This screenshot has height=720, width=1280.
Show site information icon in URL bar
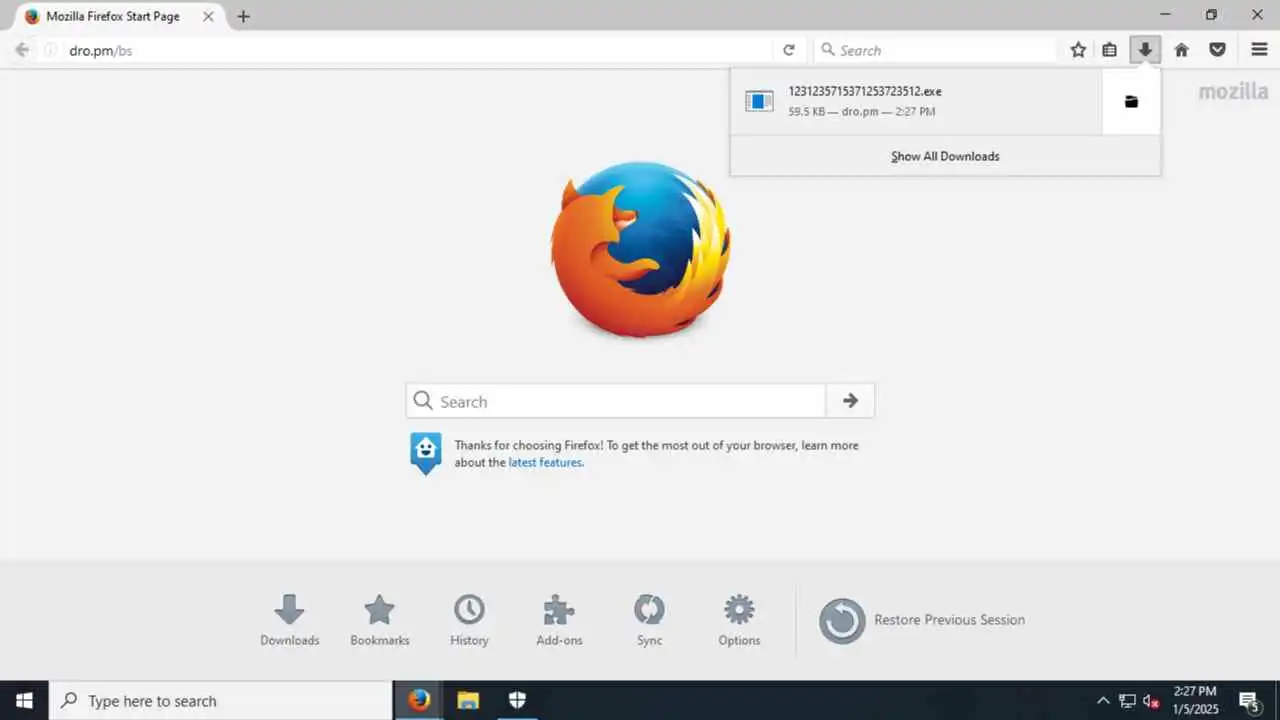click(x=50, y=50)
